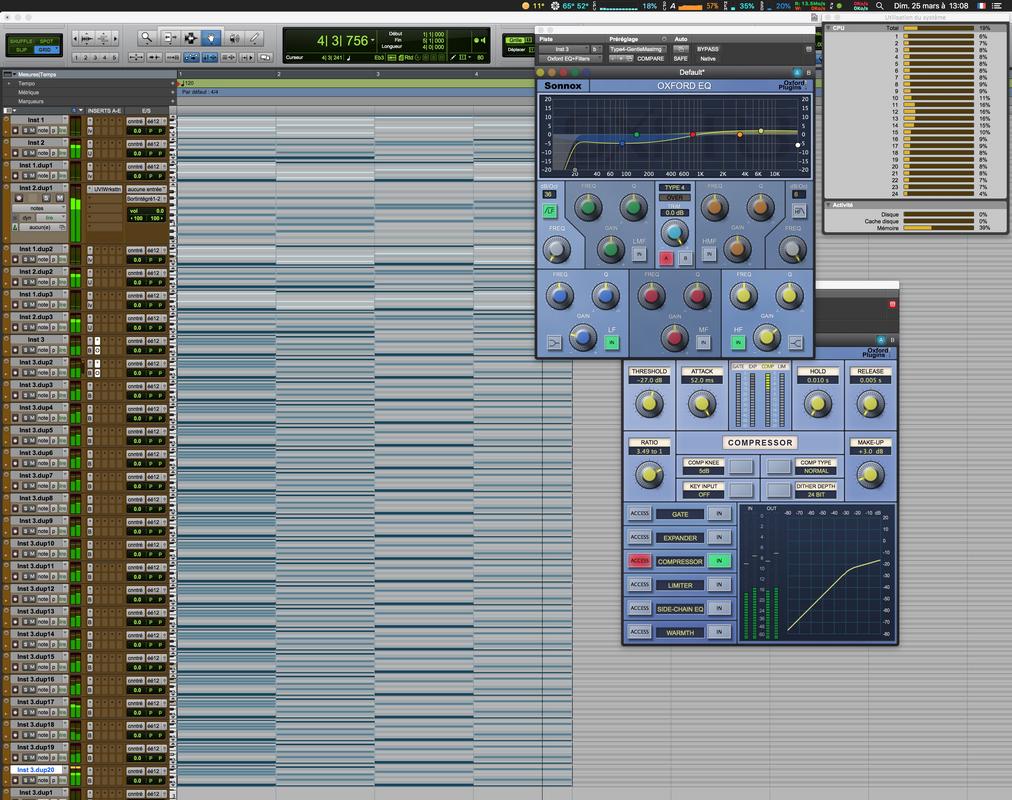The height and width of the screenshot is (800, 1012).
Task: Click Zoom preset 3 button
Action: click(x=95, y=57)
